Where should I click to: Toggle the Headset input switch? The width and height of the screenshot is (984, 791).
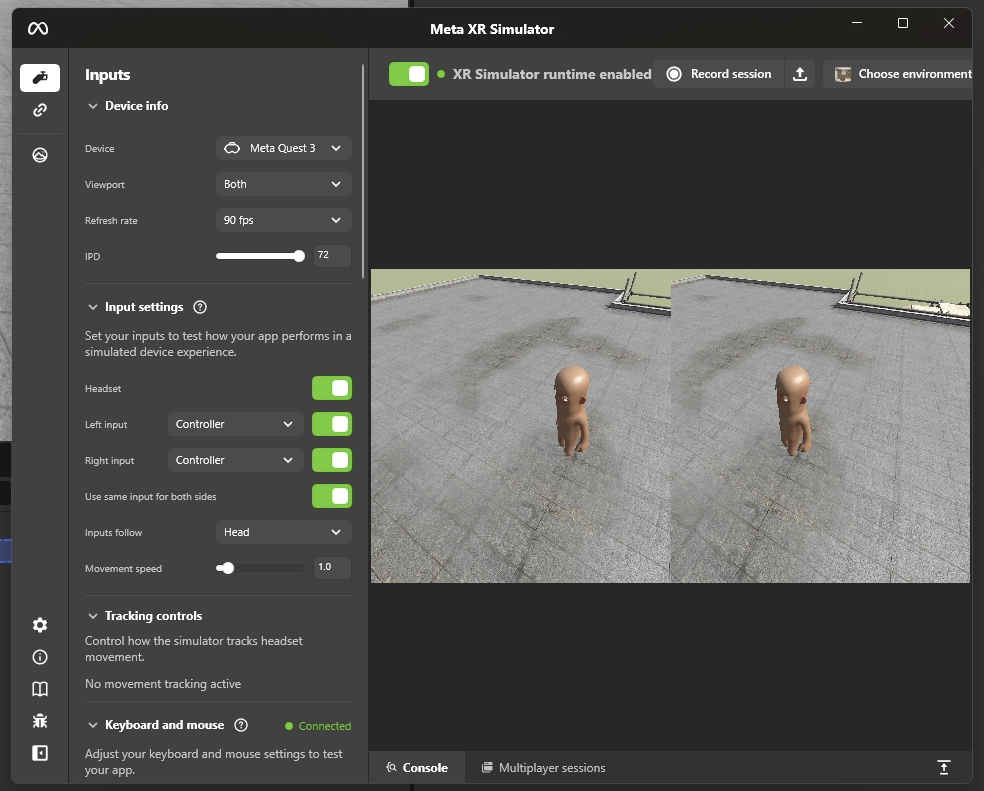coord(332,388)
